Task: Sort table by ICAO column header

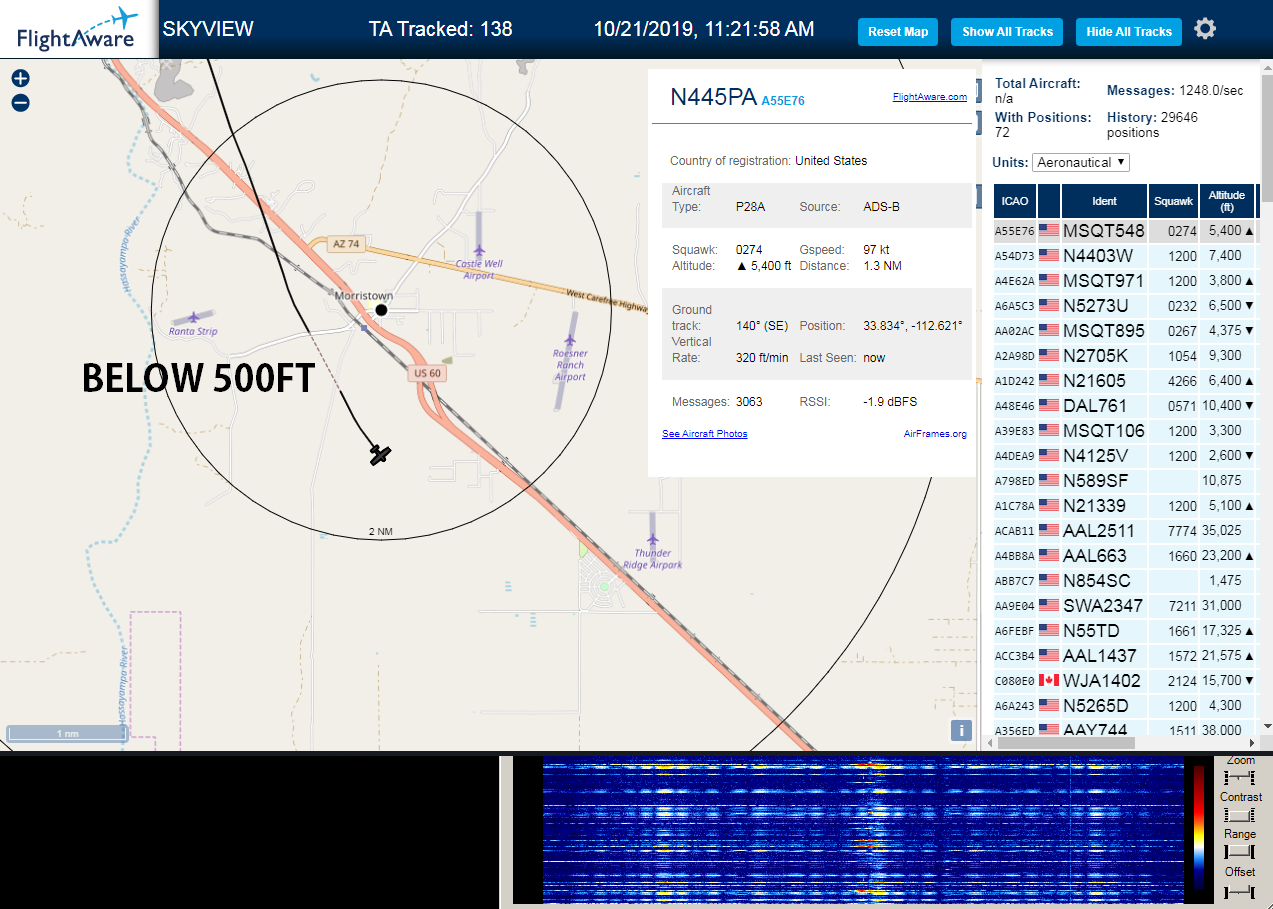Action: pyautogui.click(x=1015, y=201)
